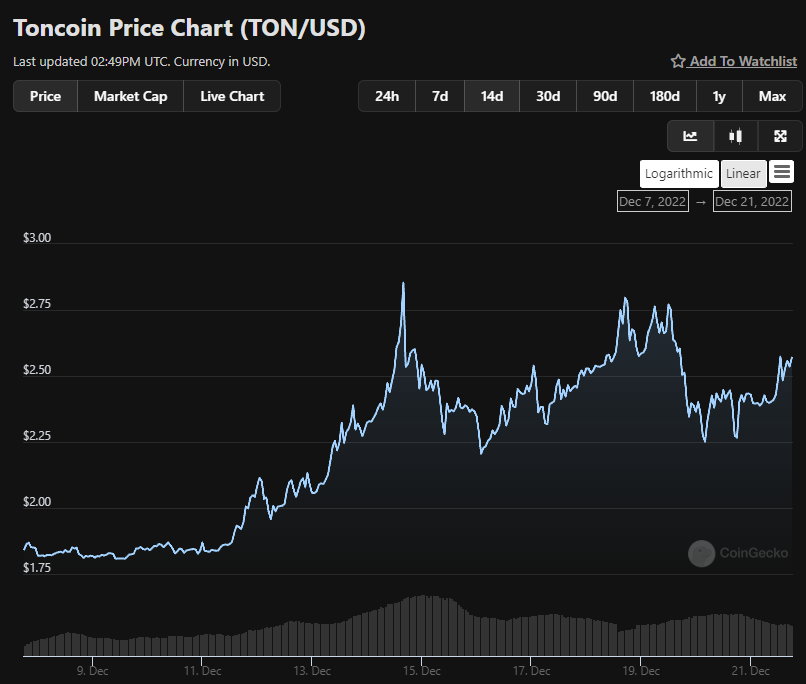Viewport: 806px width, 684px height.
Task: Click the Toncoin Price Chart heading
Action: [189, 28]
